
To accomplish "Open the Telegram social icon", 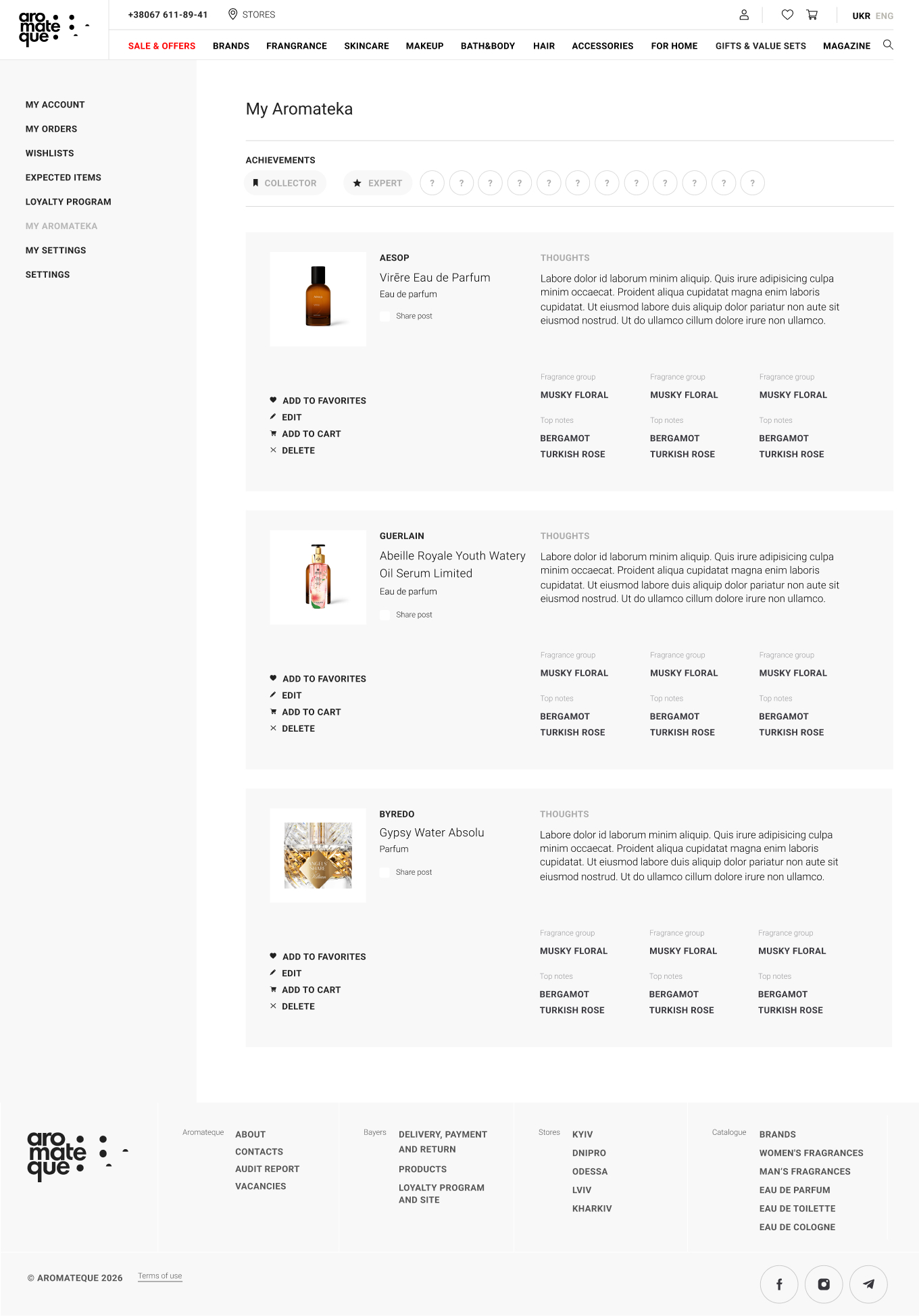I will pos(868,1284).
